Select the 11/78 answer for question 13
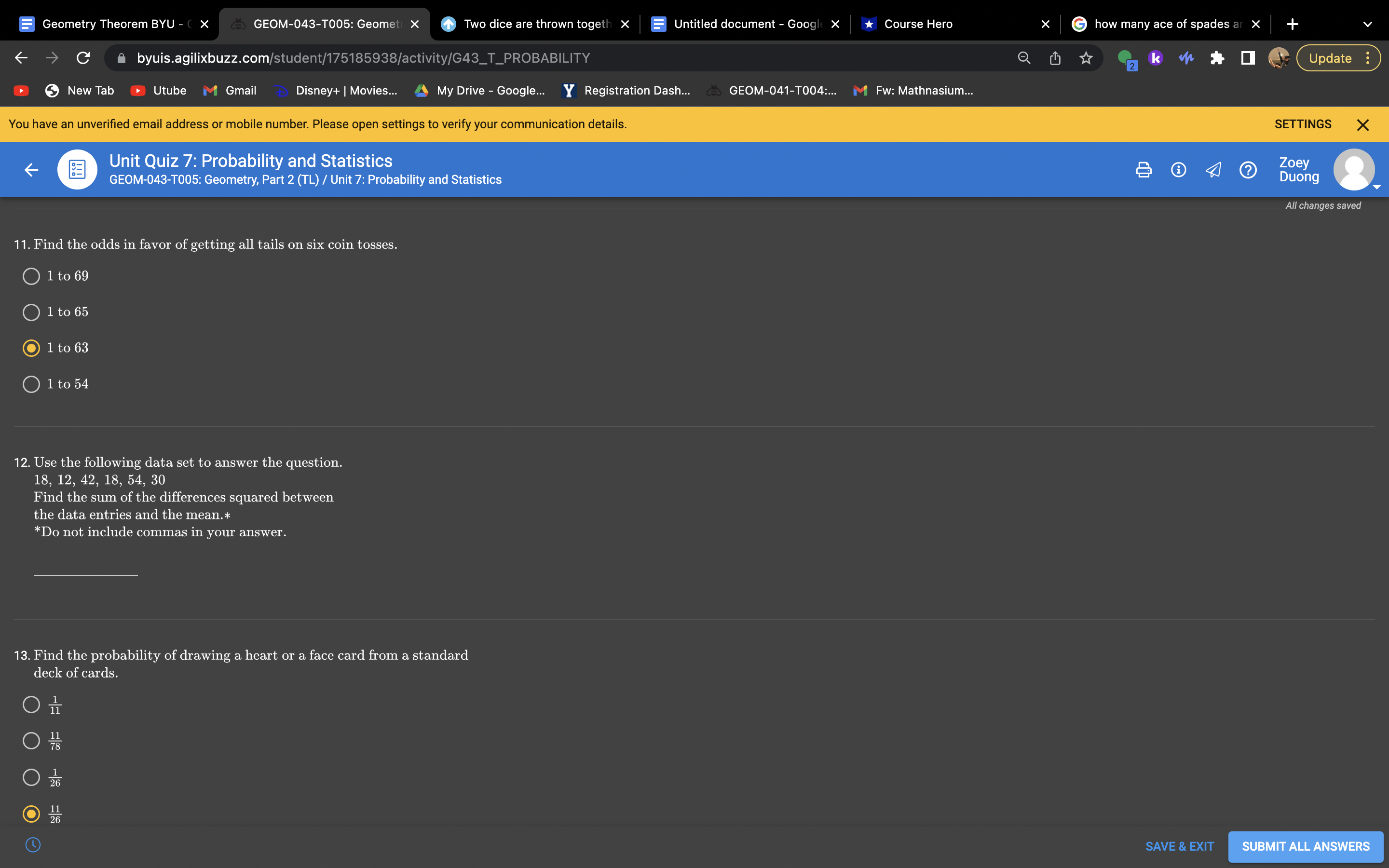 (31, 741)
